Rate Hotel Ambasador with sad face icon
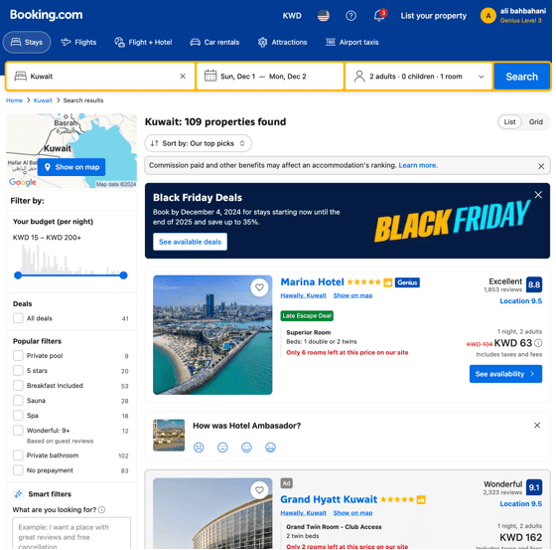Screen dimensions: 556x550 pyautogui.click(x=199, y=447)
